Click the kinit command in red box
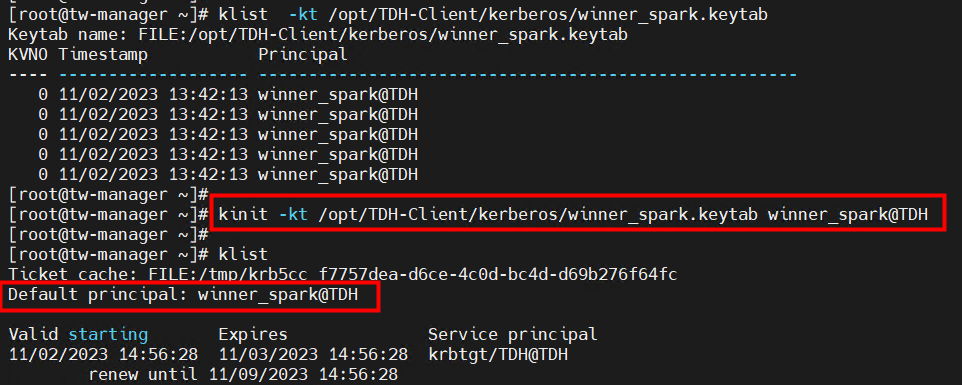962x385 pixels. 573,215
